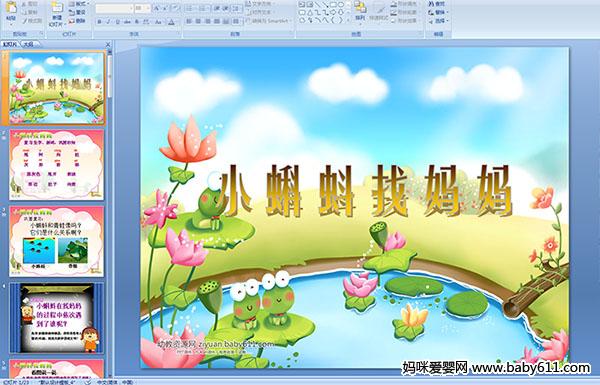Click the Delete slide icon
Viewport: 600px width, 385px height.
[77, 21]
